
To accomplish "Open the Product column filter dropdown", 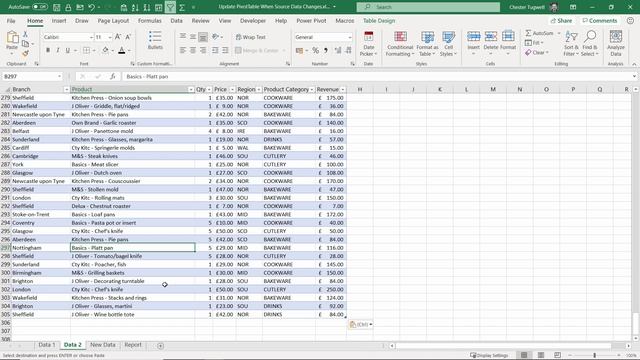I will 191,89.
